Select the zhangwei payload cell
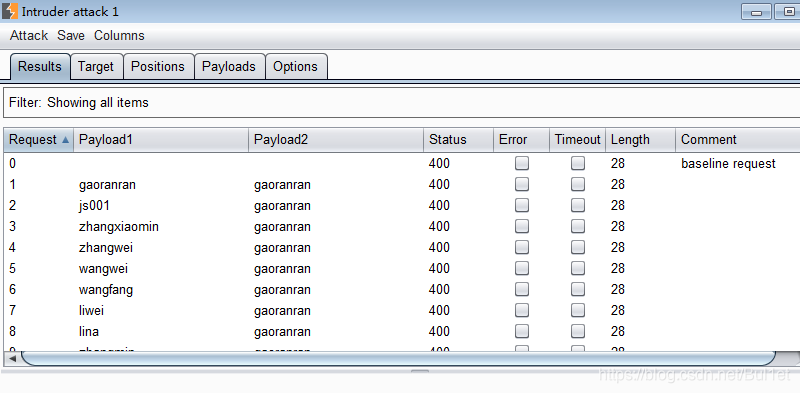The width and height of the screenshot is (800, 393). (106, 248)
